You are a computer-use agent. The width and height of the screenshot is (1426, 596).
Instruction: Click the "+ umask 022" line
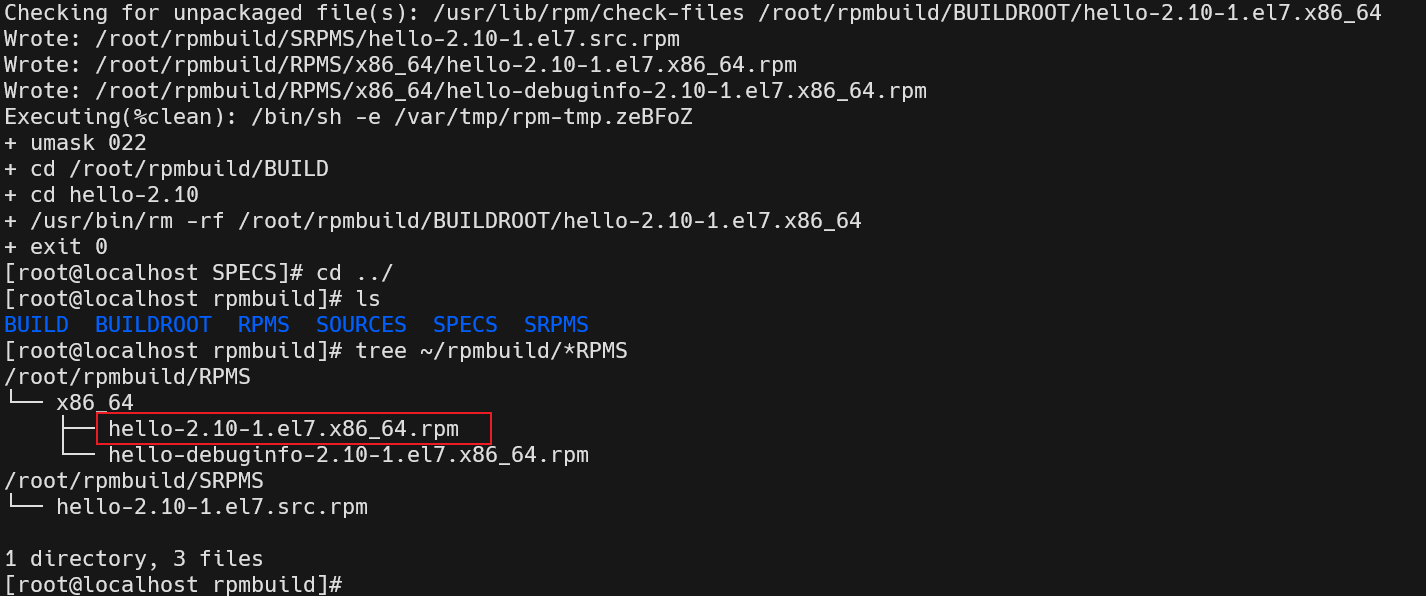point(75,143)
